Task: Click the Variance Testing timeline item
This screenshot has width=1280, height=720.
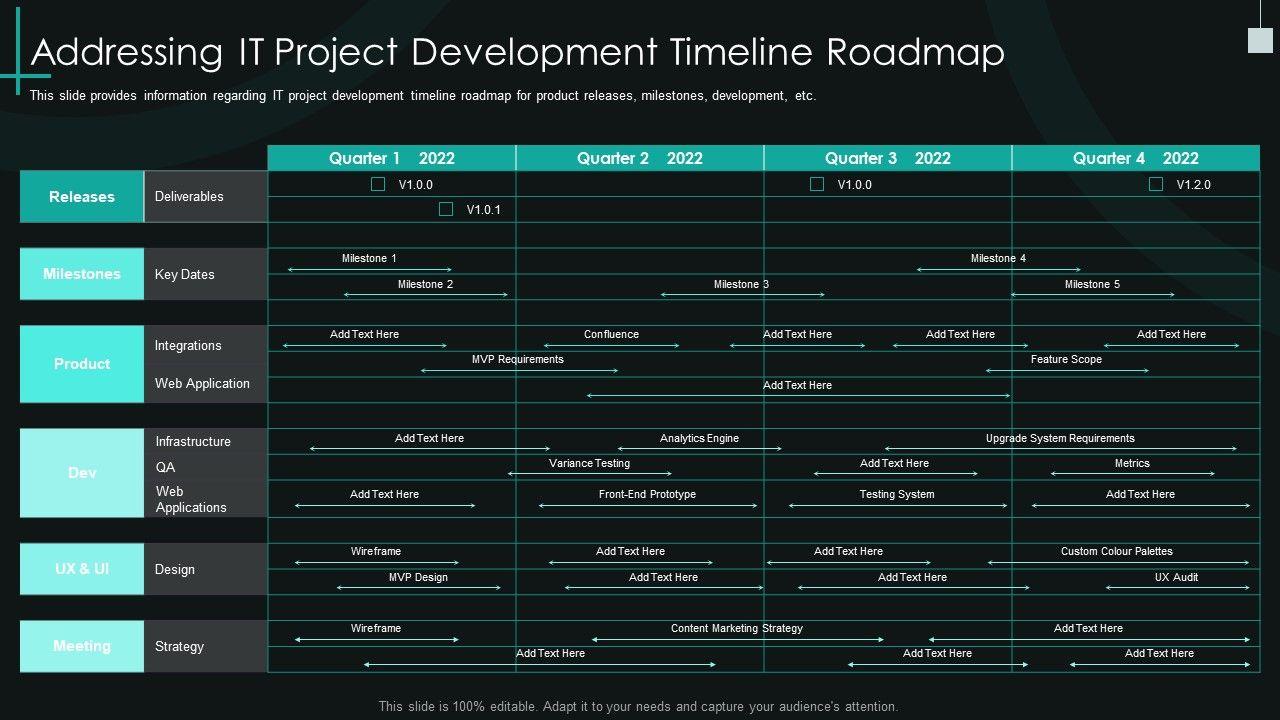Action: point(589,464)
